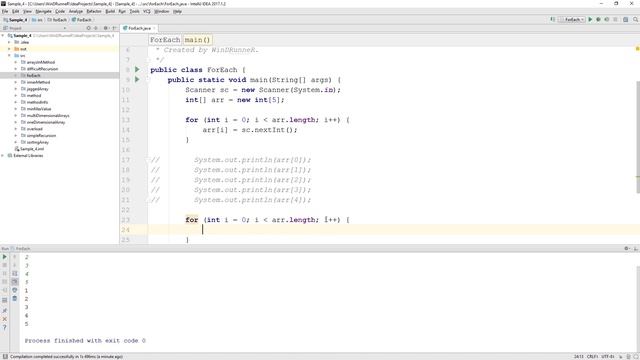The width and height of the screenshot is (640, 360).
Task: Hide the Project panel using header icon
Action: click(x=114, y=28)
